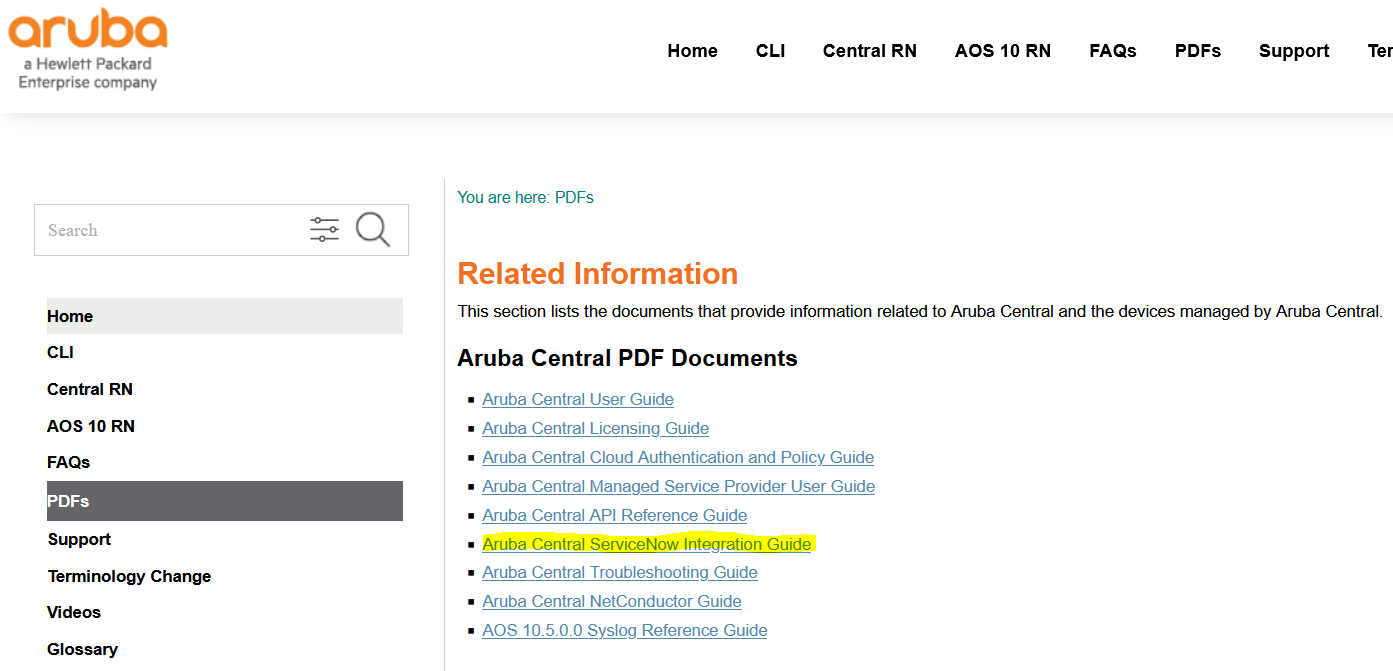Viewport: 1393px width, 671px height.
Task: Open the Aruba Central Licensing Guide
Action: click(x=595, y=428)
